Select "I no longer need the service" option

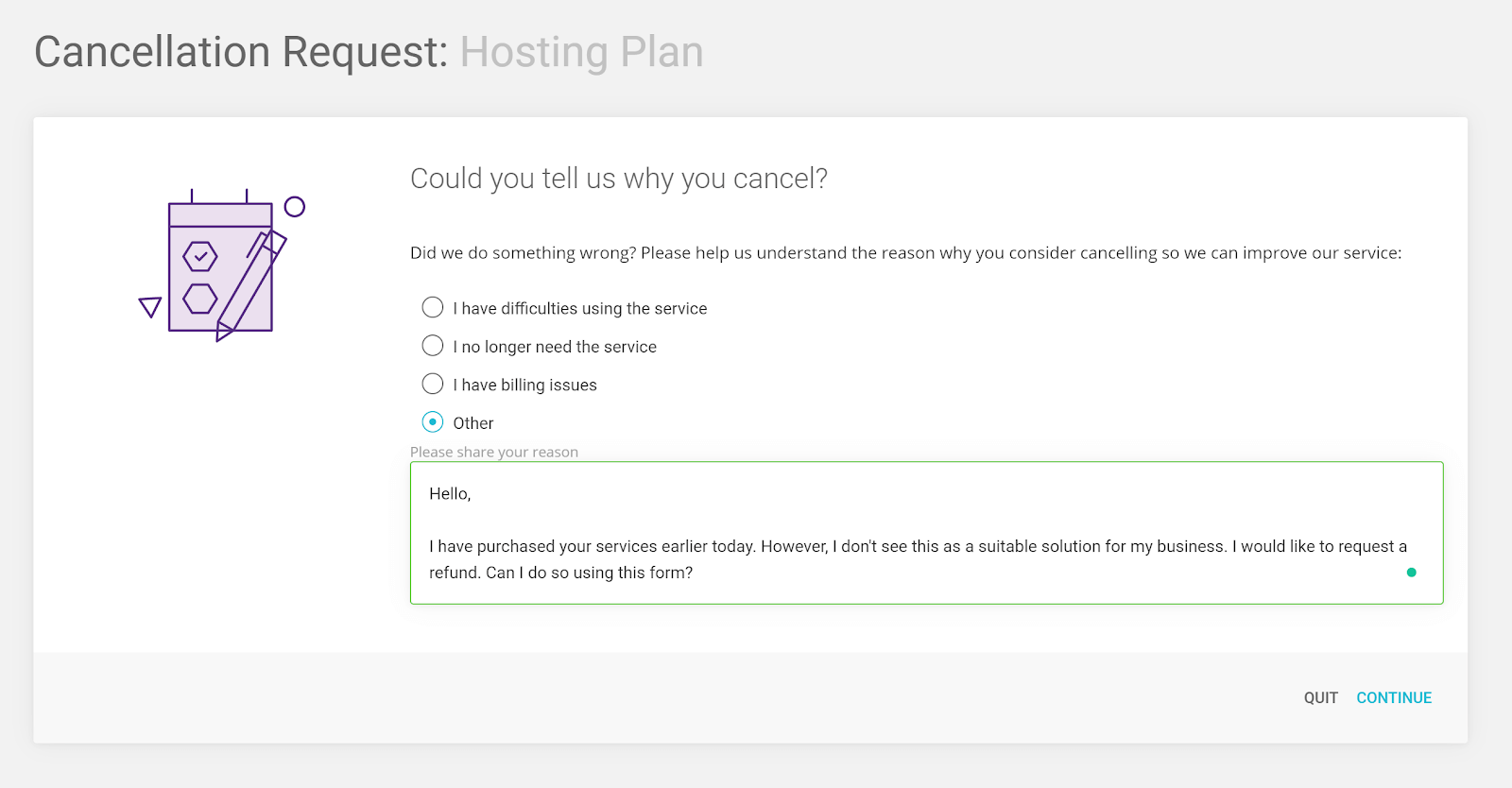click(x=433, y=346)
